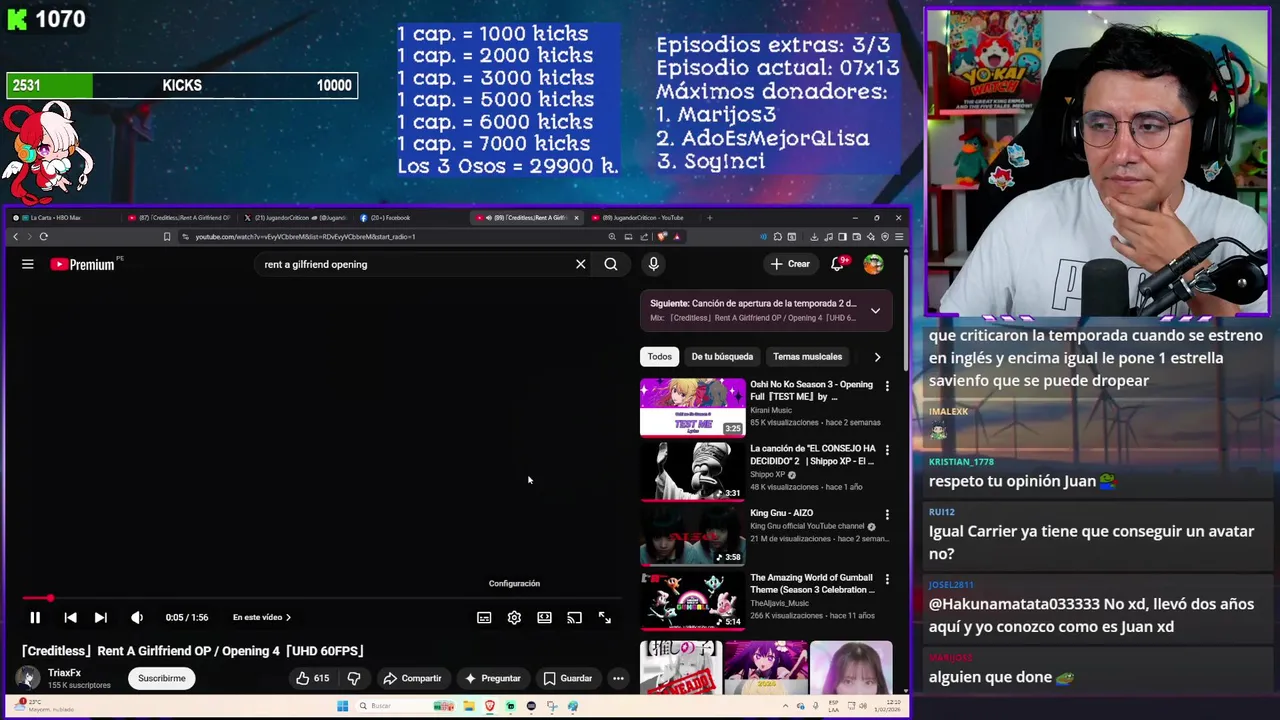Open the Windows Start menu
This screenshot has width=1280, height=720.
[x=342, y=706]
